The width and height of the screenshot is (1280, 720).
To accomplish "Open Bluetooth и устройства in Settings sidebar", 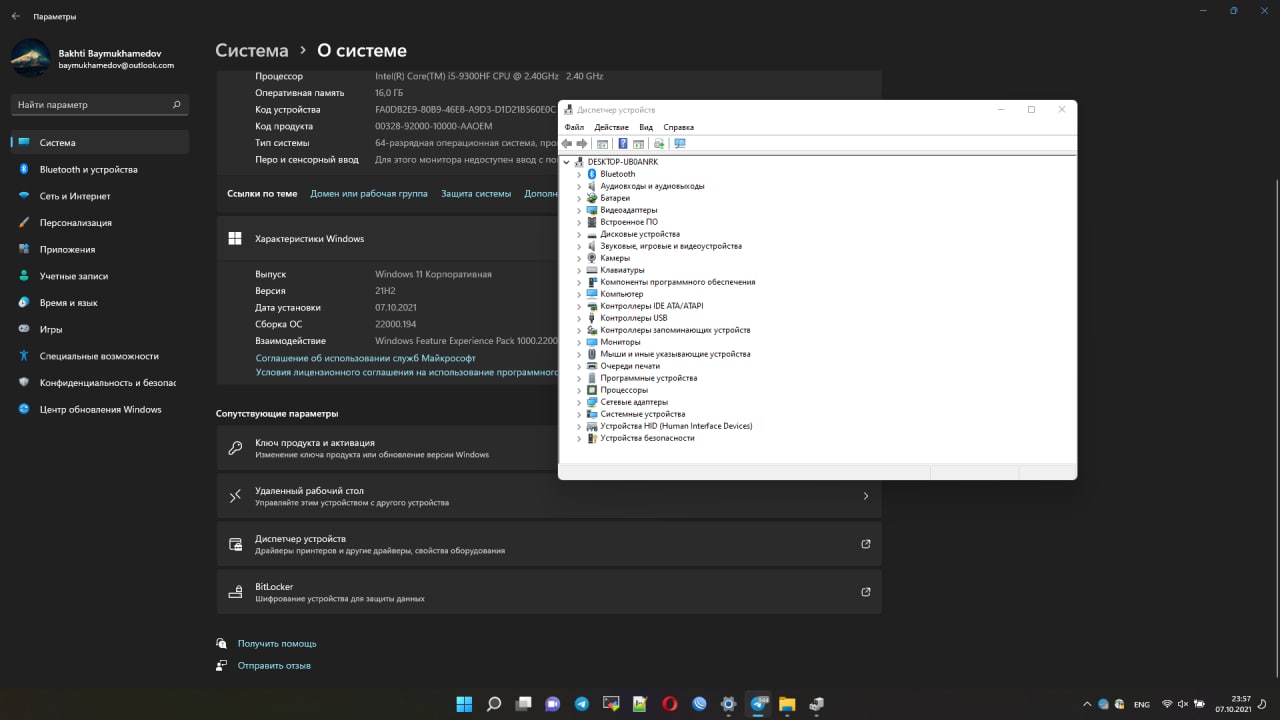I will point(100,169).
